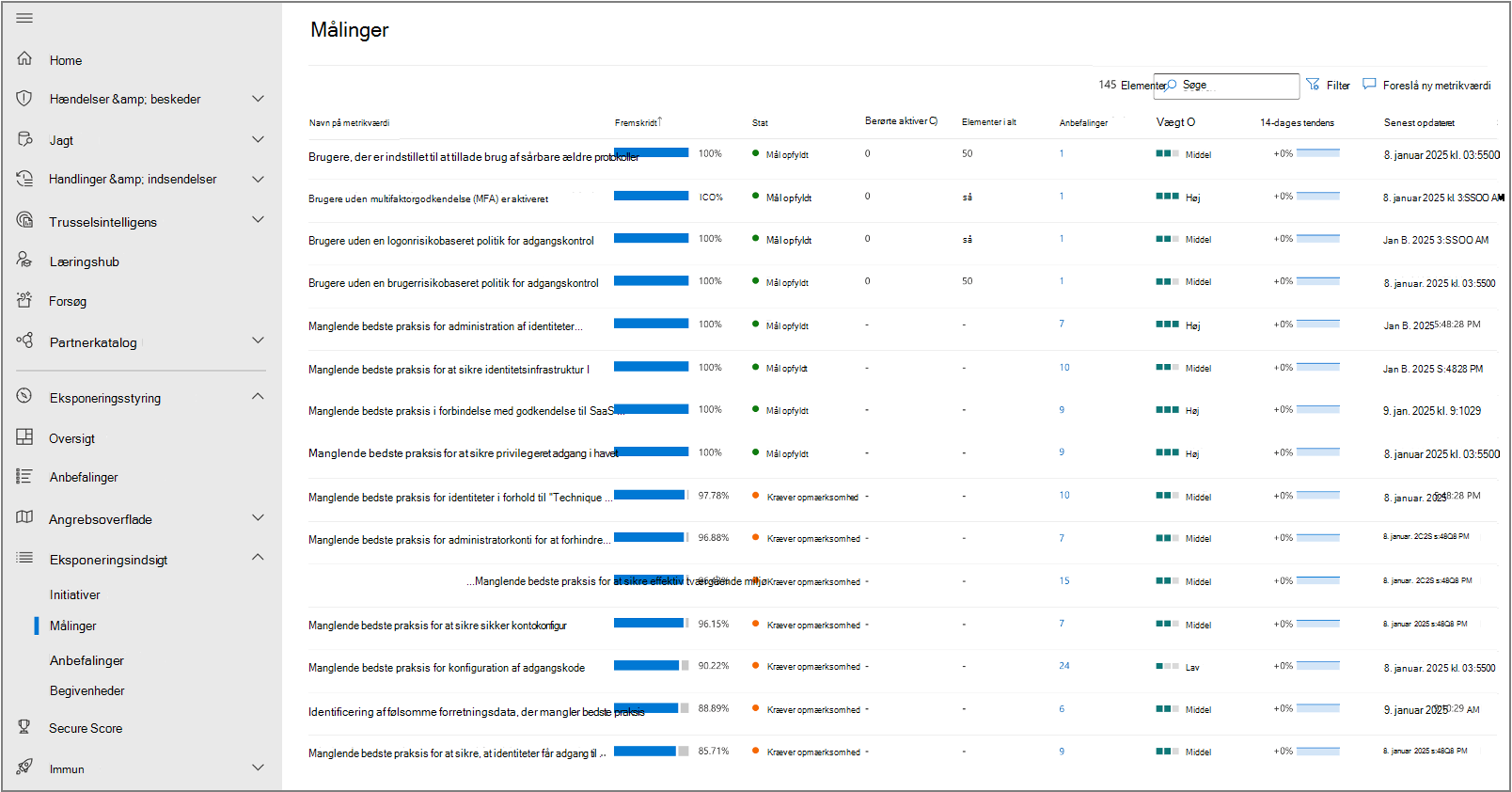Expand Handlinger & indsendelser chevron
The width and height of the screenshot is (1512, 792).
point(258,179)
